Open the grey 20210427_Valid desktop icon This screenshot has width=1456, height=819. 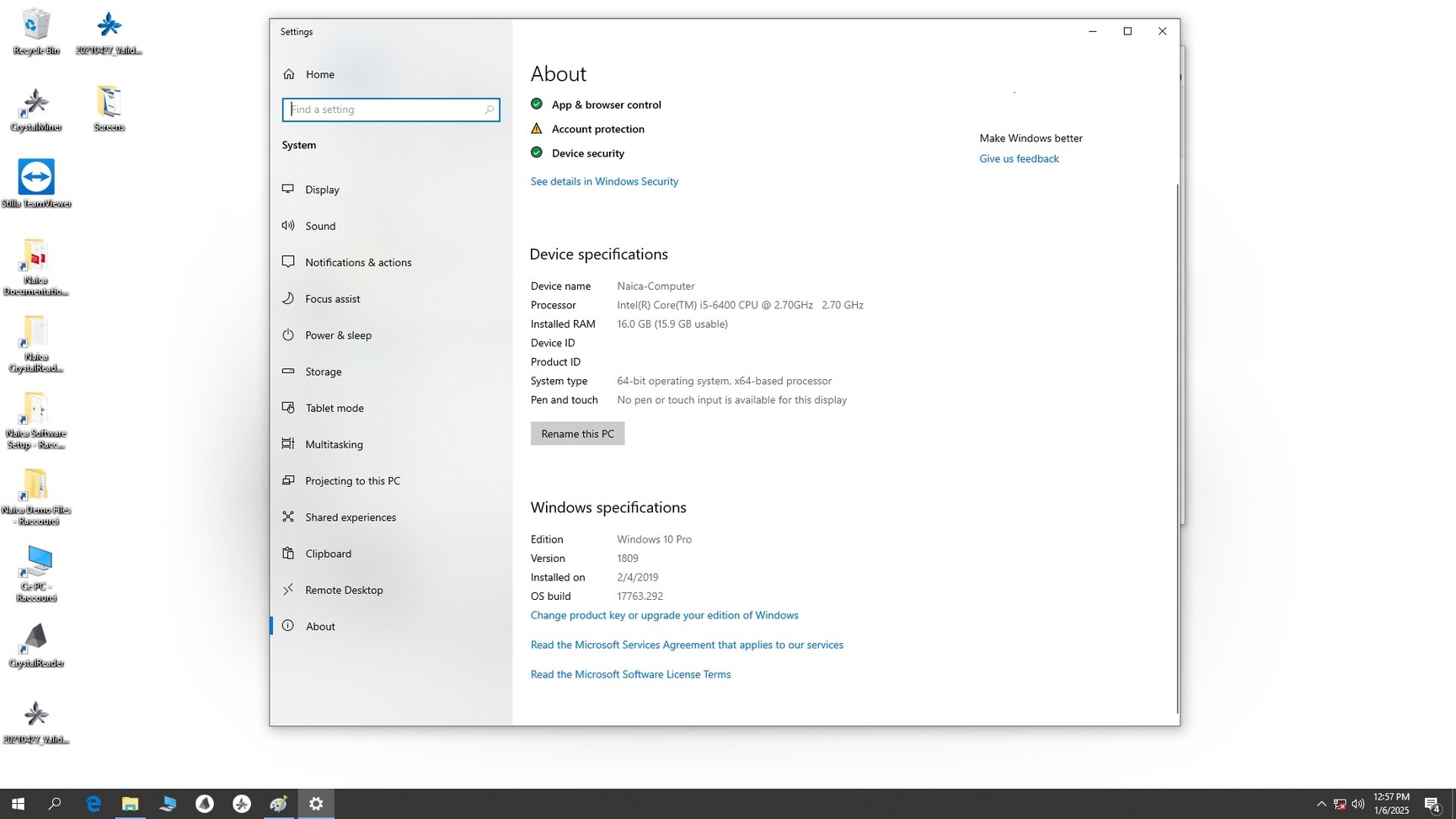click(x=36, y=722)
